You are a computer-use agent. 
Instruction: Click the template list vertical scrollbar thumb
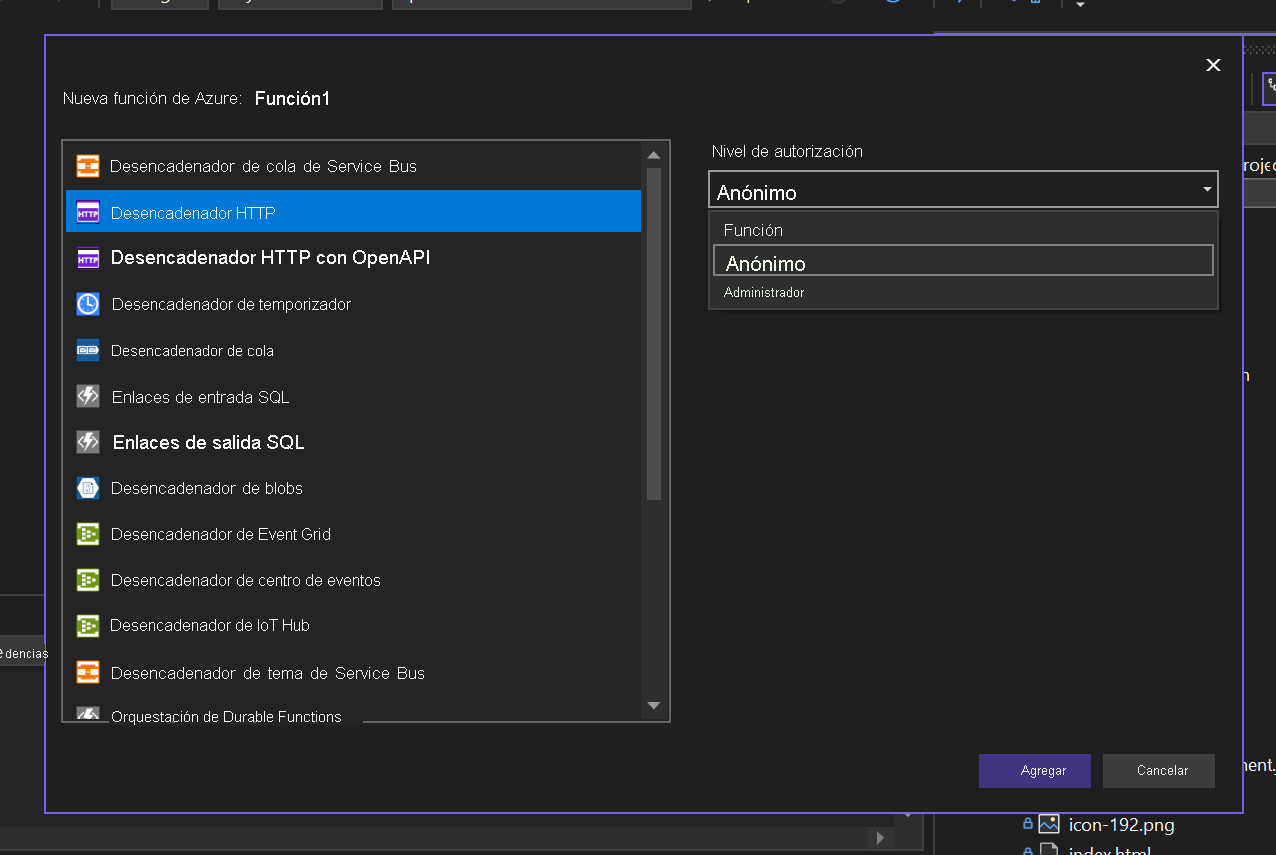(x=653, y=333)
